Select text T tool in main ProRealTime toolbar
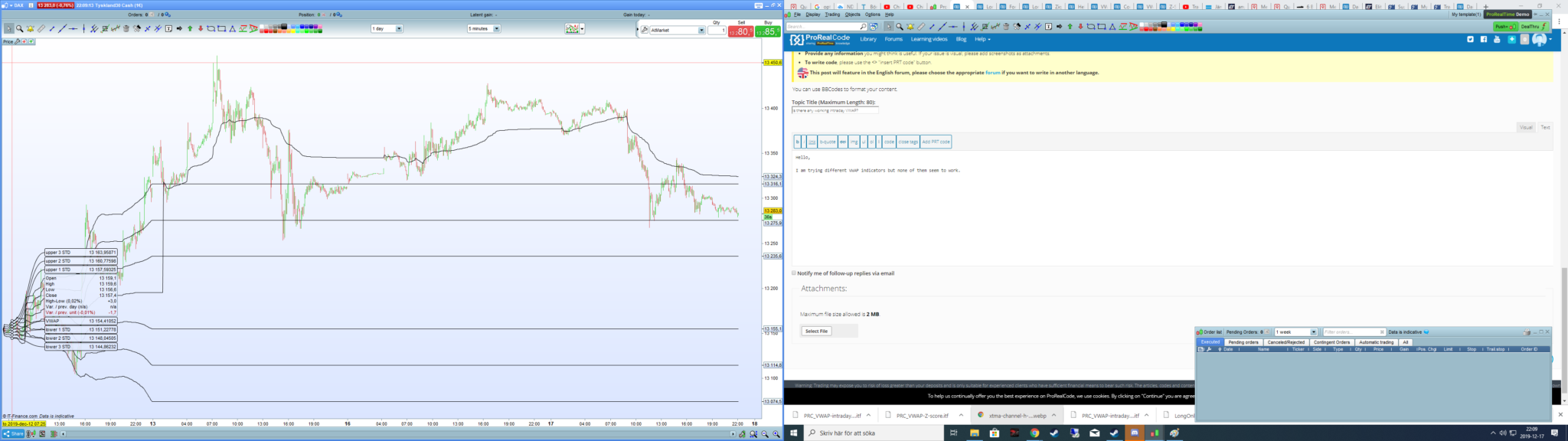 (1048, 27)
